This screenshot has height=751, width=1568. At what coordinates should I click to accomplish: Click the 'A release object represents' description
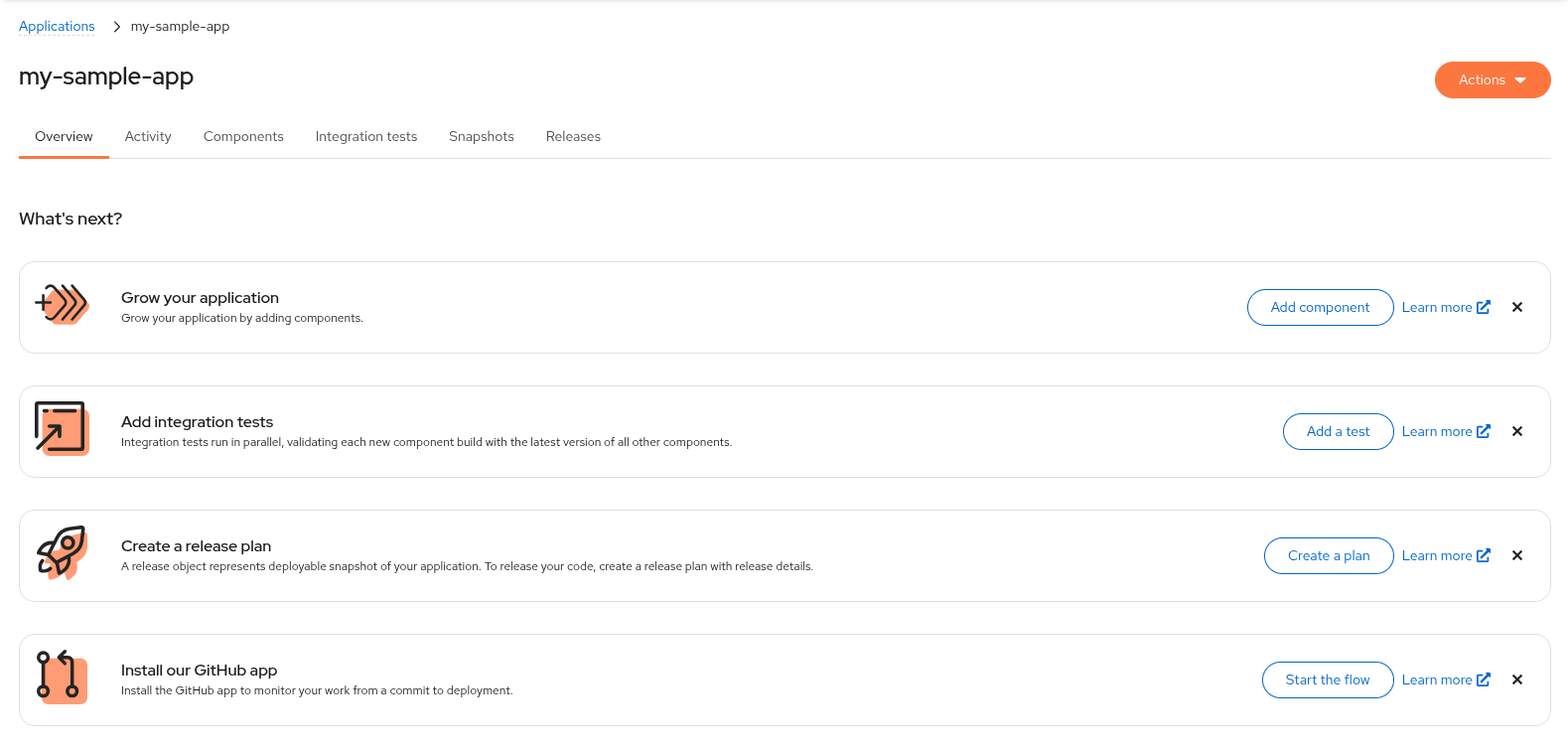(x=467, y=566)
